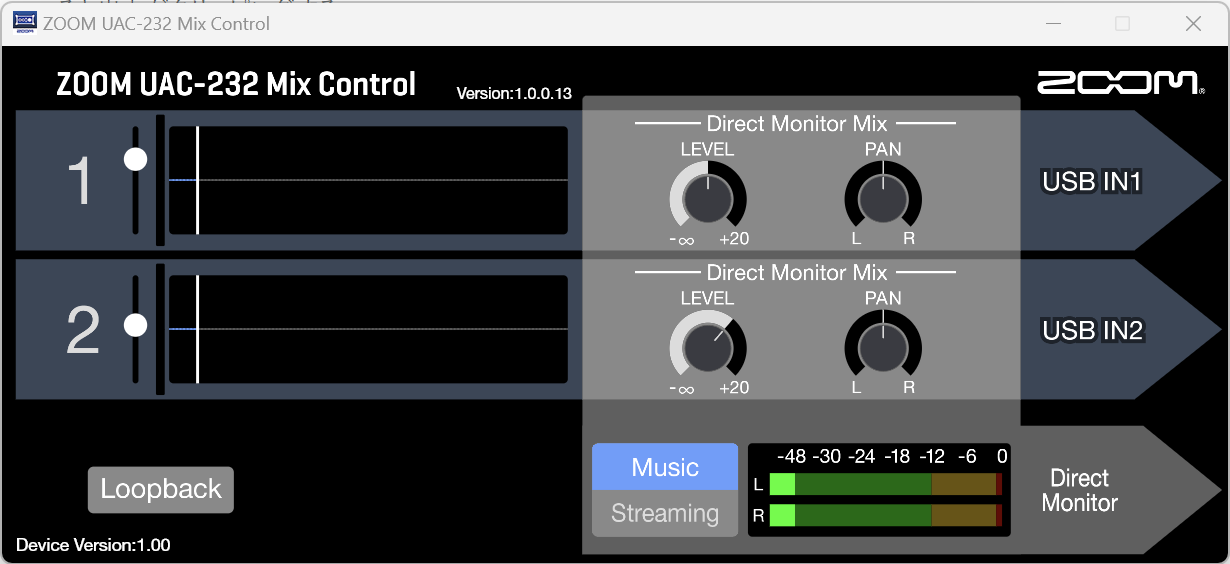This screenshot has height=564, width=1230.
Task: Close the Mix Control window
Action: click(x=1193, y=23)
